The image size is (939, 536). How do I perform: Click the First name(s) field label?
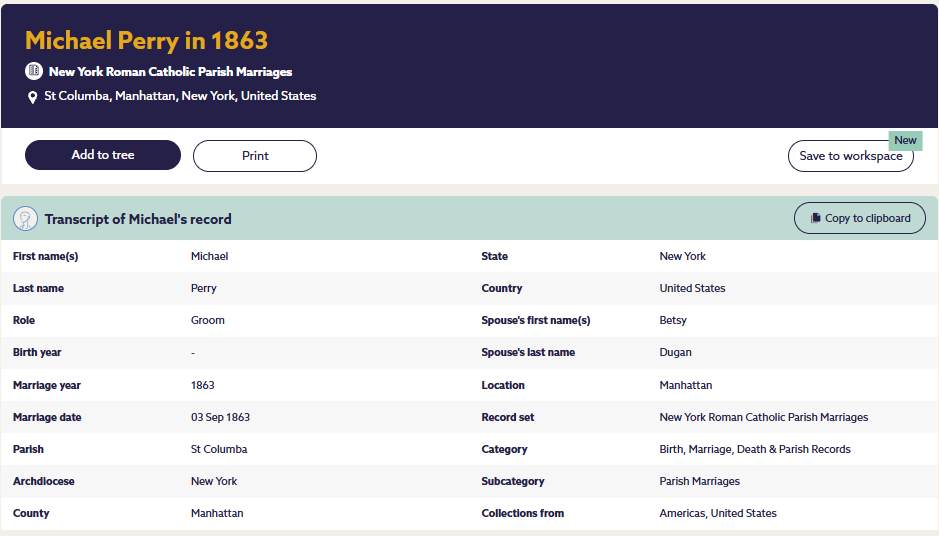[46, 256]
